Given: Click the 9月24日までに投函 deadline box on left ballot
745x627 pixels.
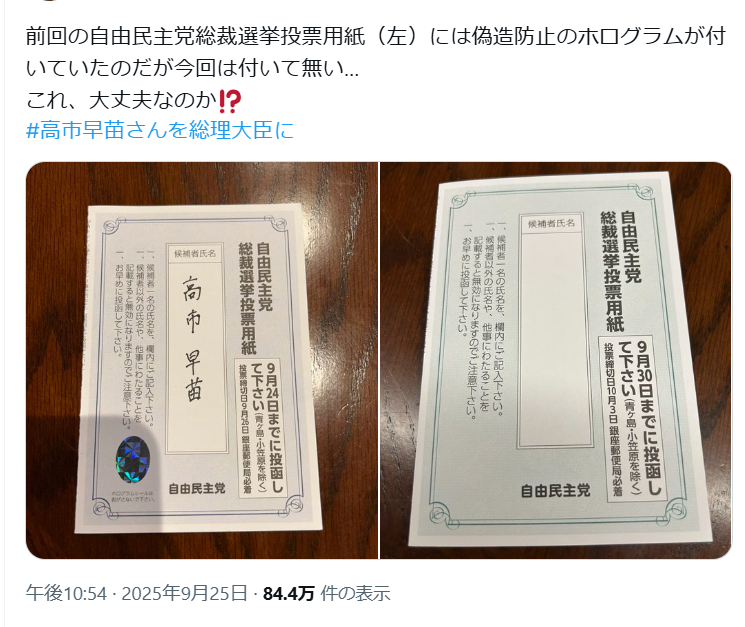Looking at the screenshot, I should pyautogui.click(x=261, y=428).
